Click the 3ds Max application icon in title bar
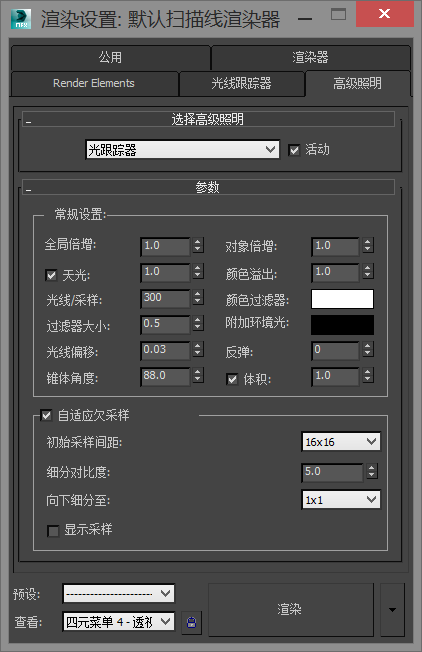The image size is (422, 652). click(x=21, y=19)
